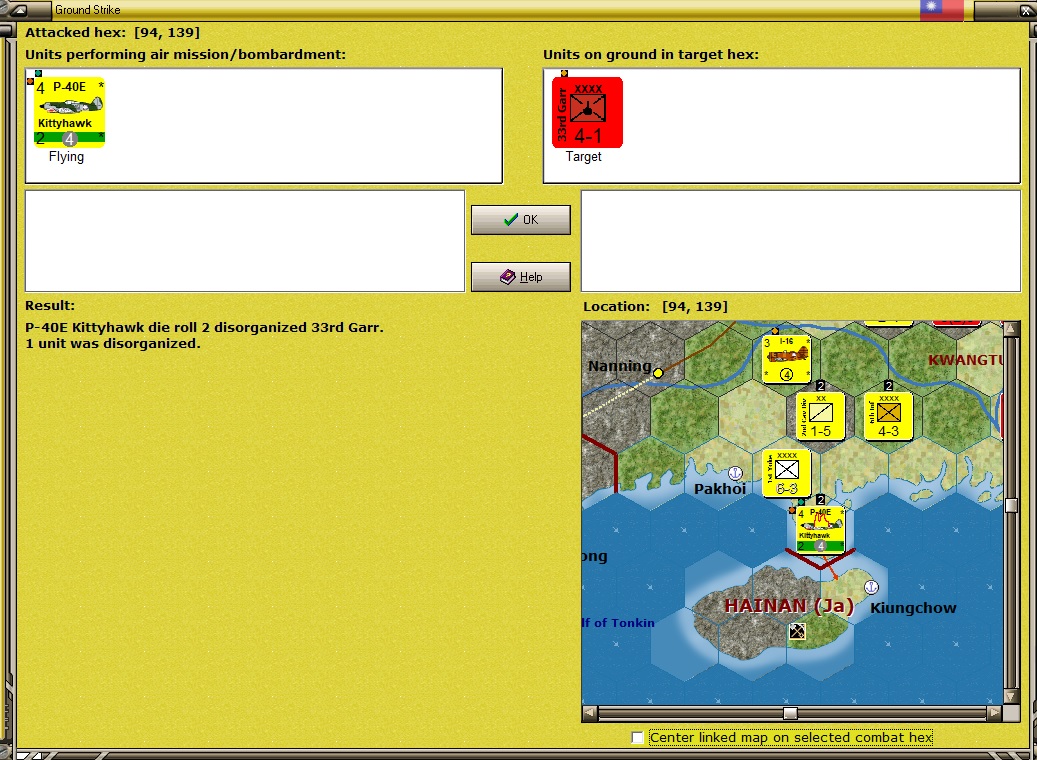1037x760 pixels.
Task: Enable Center linked map on selected combat hex
Action: 638,738
